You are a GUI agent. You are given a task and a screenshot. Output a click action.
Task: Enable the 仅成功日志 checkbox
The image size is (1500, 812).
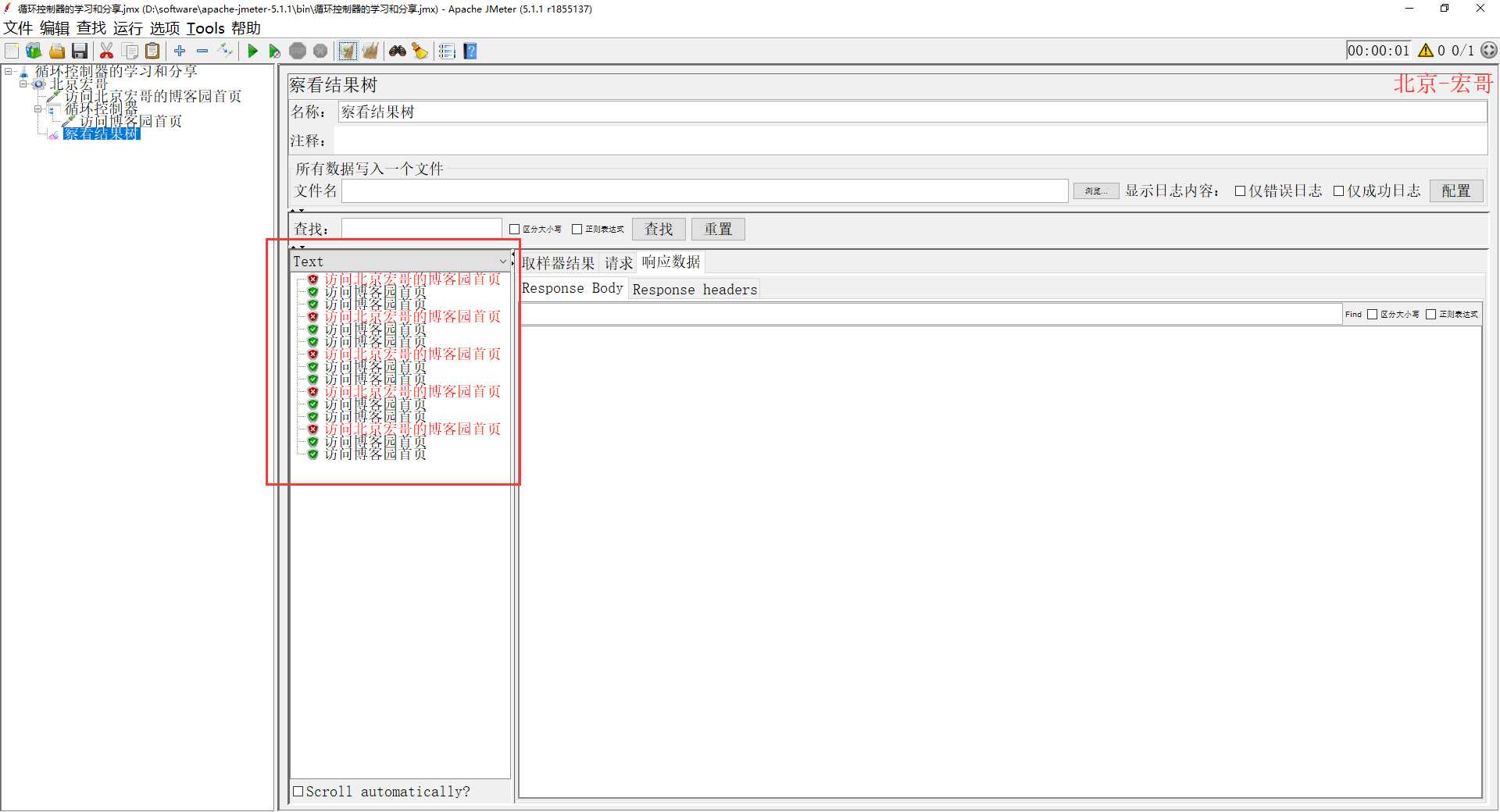1338,191
